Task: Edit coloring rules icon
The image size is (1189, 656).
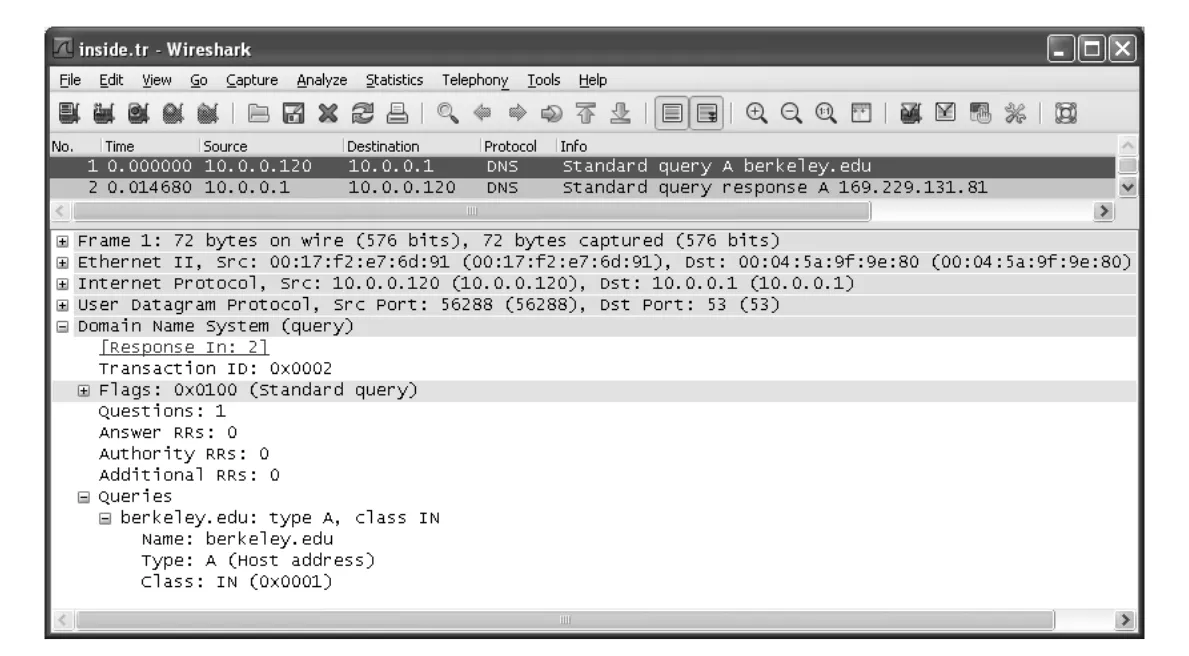Action: pyautogui.click(x=980, y=113)
